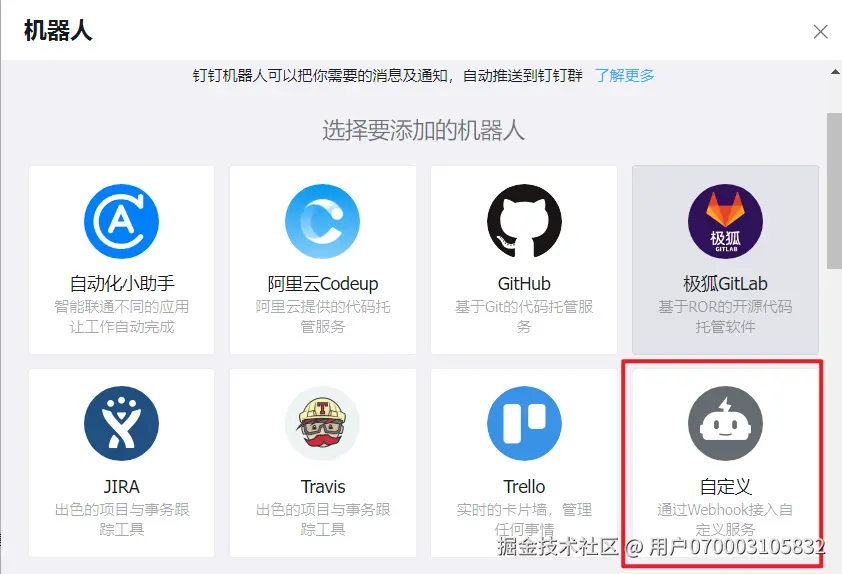Click the 自定义 title label
This screenshot has height=574, width=842.
[x=725, y=486]
